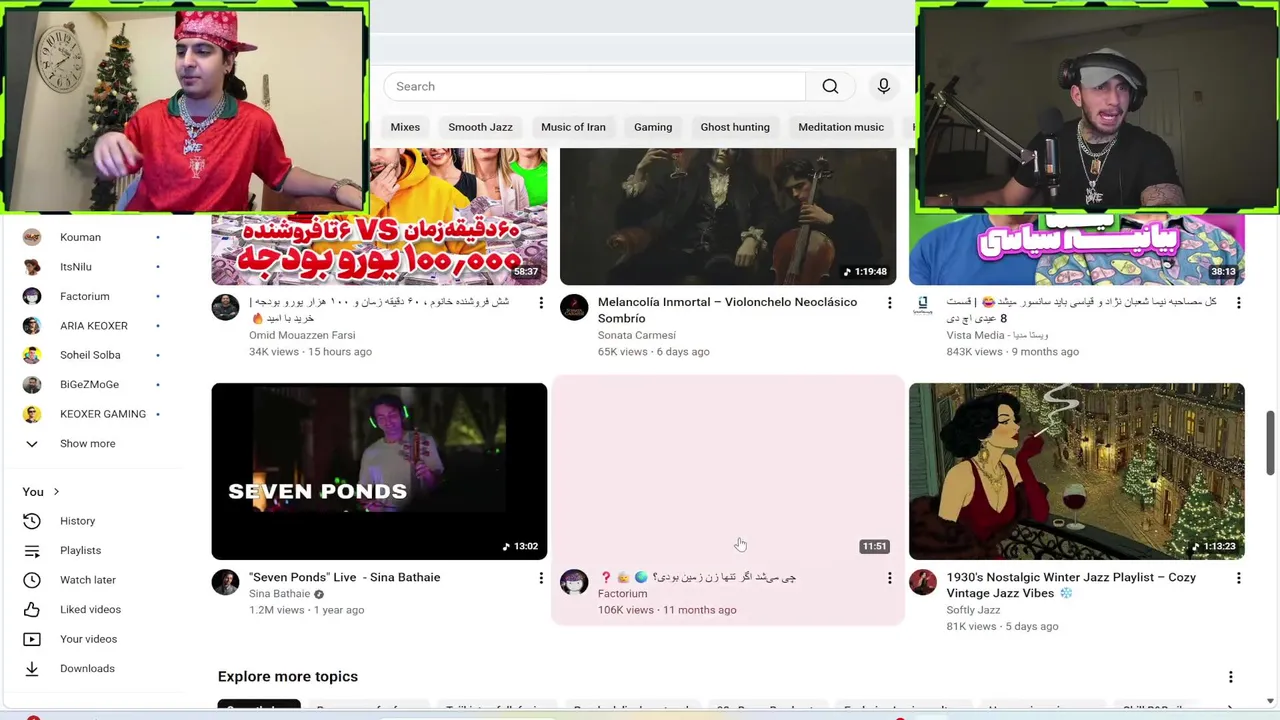Play the cello Melancolía thumbnail
The height and width of the screenshot is (720, 1280).
point(728,216)
